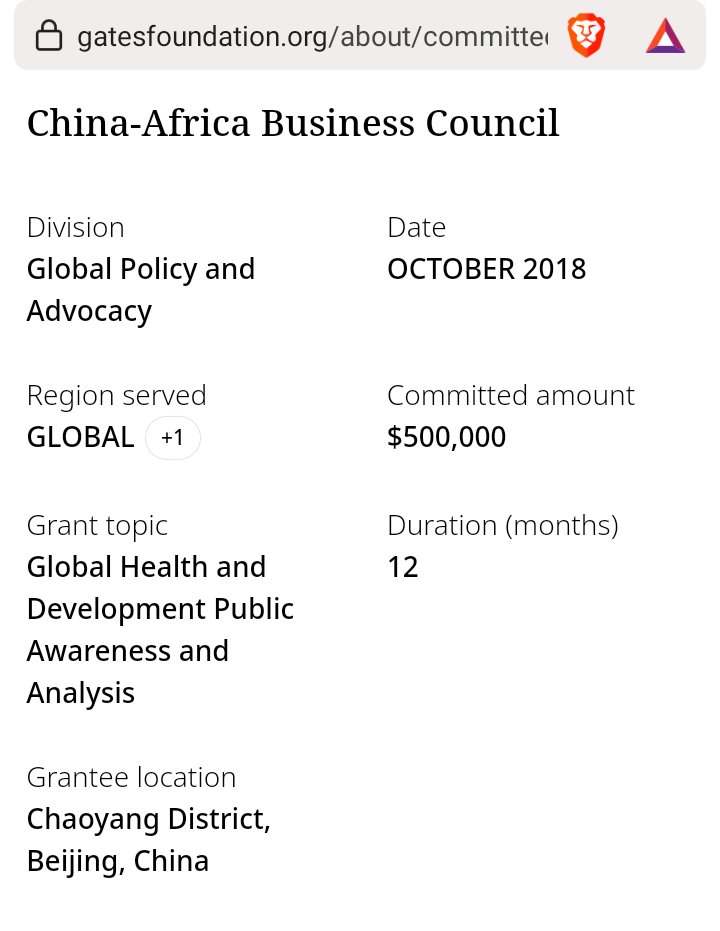Viewport: 720px width, 931px height.
Task: Click the OCTOBER 2018 date value
Action: click(486, 269)
